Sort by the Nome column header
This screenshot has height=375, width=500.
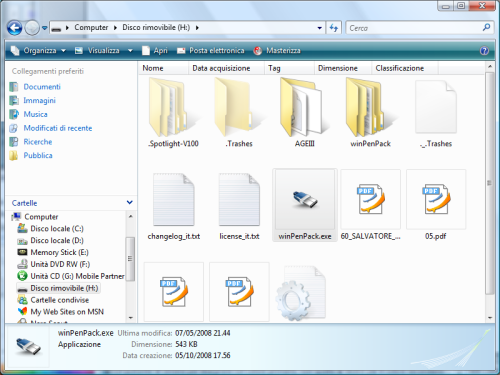[x=163, y=68]
